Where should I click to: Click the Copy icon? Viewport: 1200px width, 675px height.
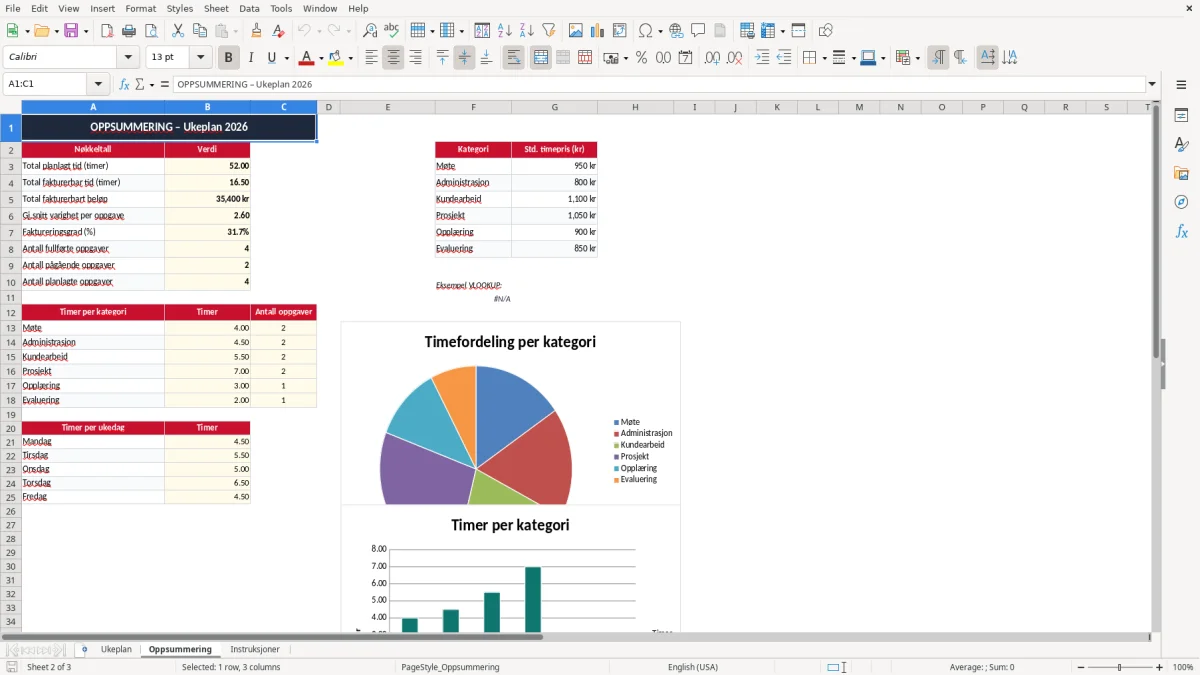pos(199,31)
